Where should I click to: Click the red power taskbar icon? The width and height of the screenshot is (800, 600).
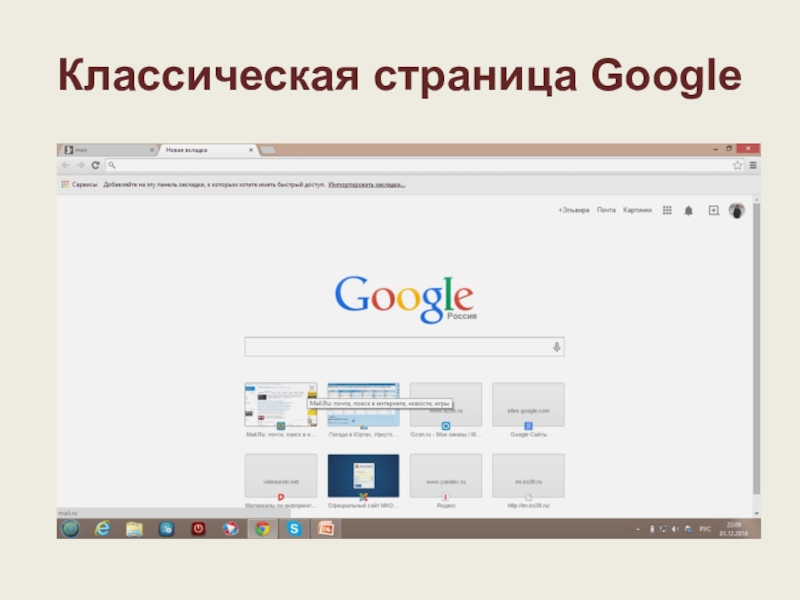point(198,529)
